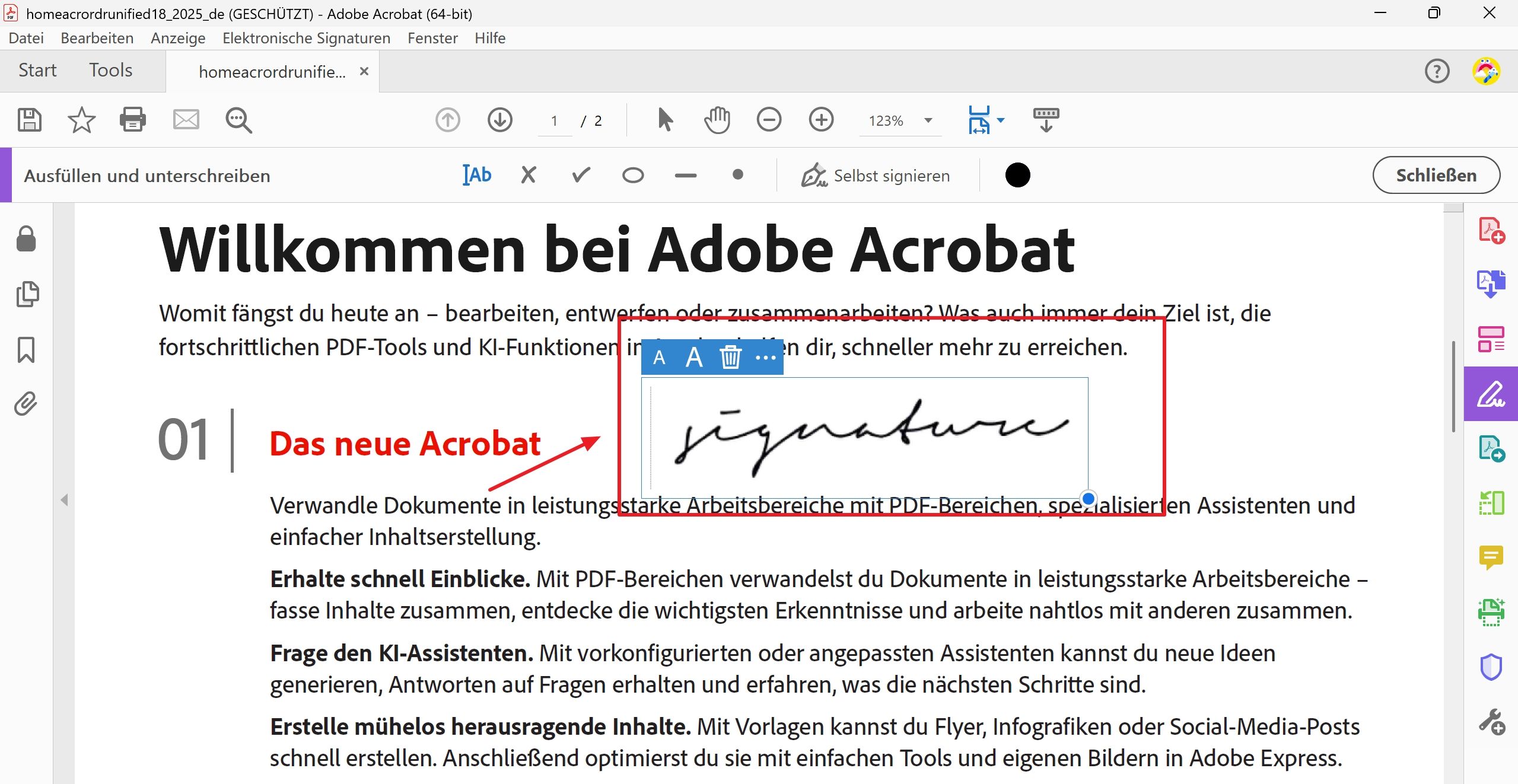Select the cross mark (X) tool
1518x784 pixels.
point(528,175)
